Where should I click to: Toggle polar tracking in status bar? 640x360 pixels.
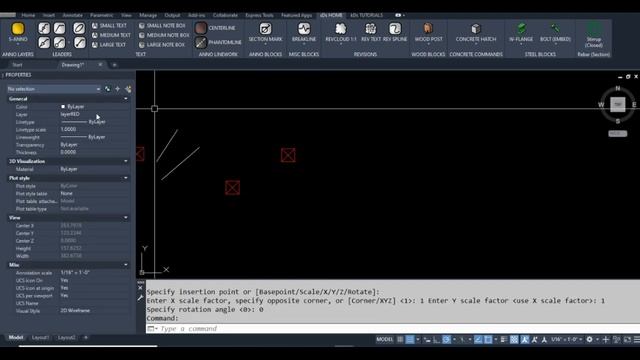click(x=447, y=340)
